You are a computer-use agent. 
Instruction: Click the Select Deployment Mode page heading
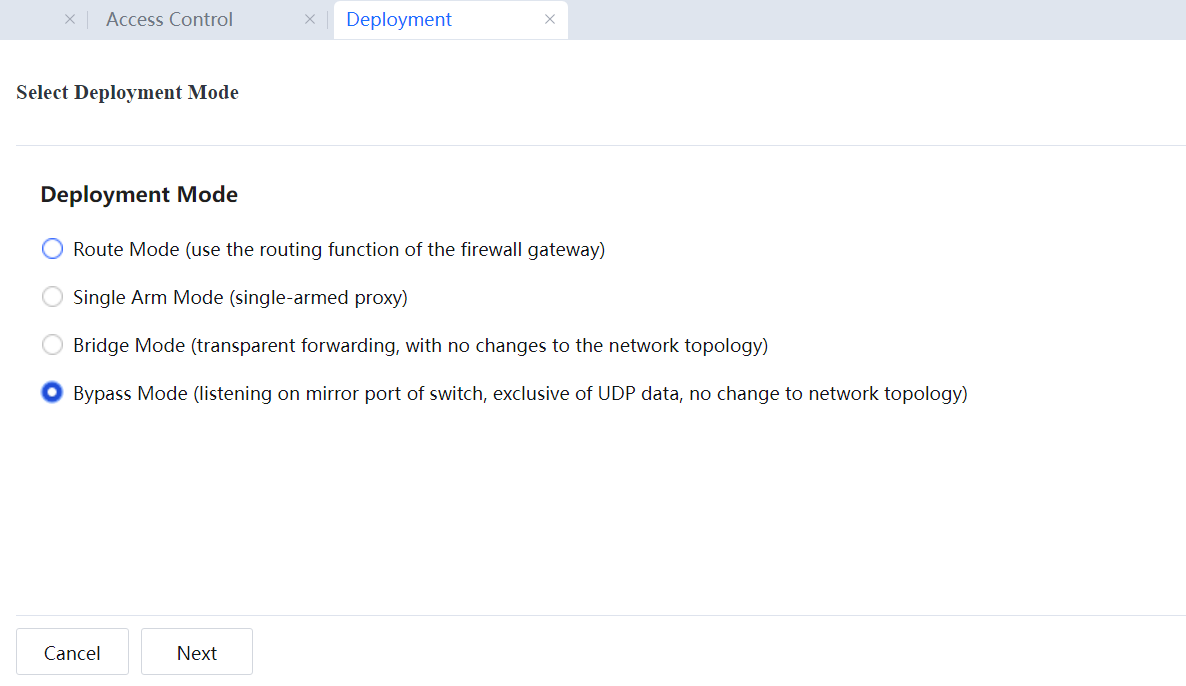(x=127, y=93)
